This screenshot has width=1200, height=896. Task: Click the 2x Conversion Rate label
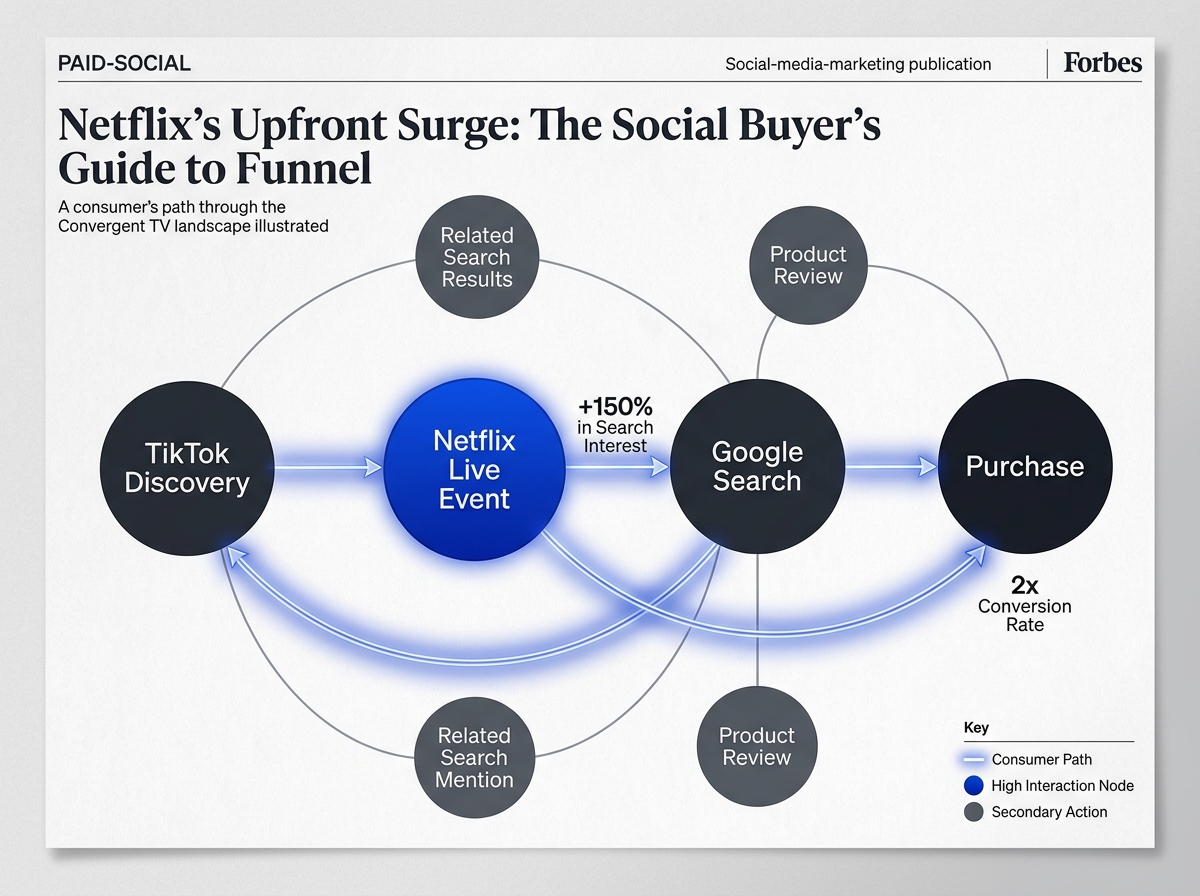pyautogui.click(x=1025, y=605)
